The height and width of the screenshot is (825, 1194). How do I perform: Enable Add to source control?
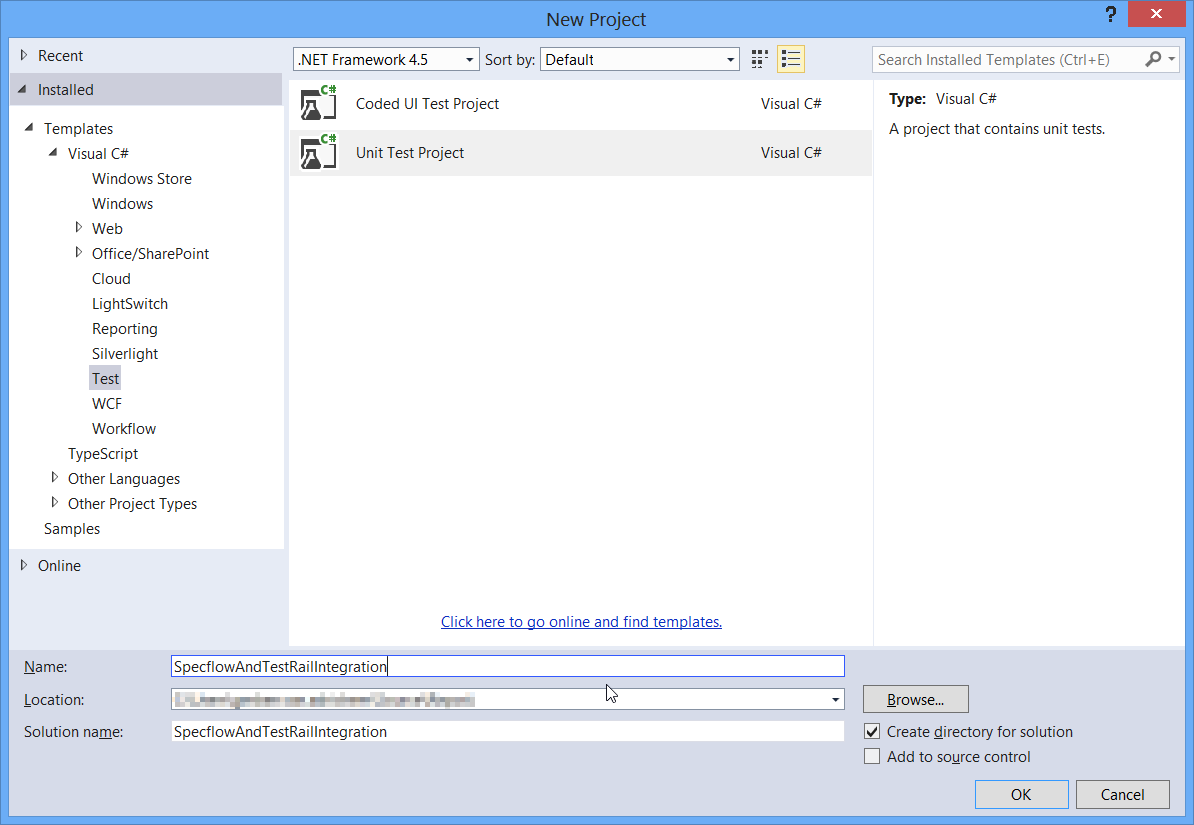tap(872, 757)
